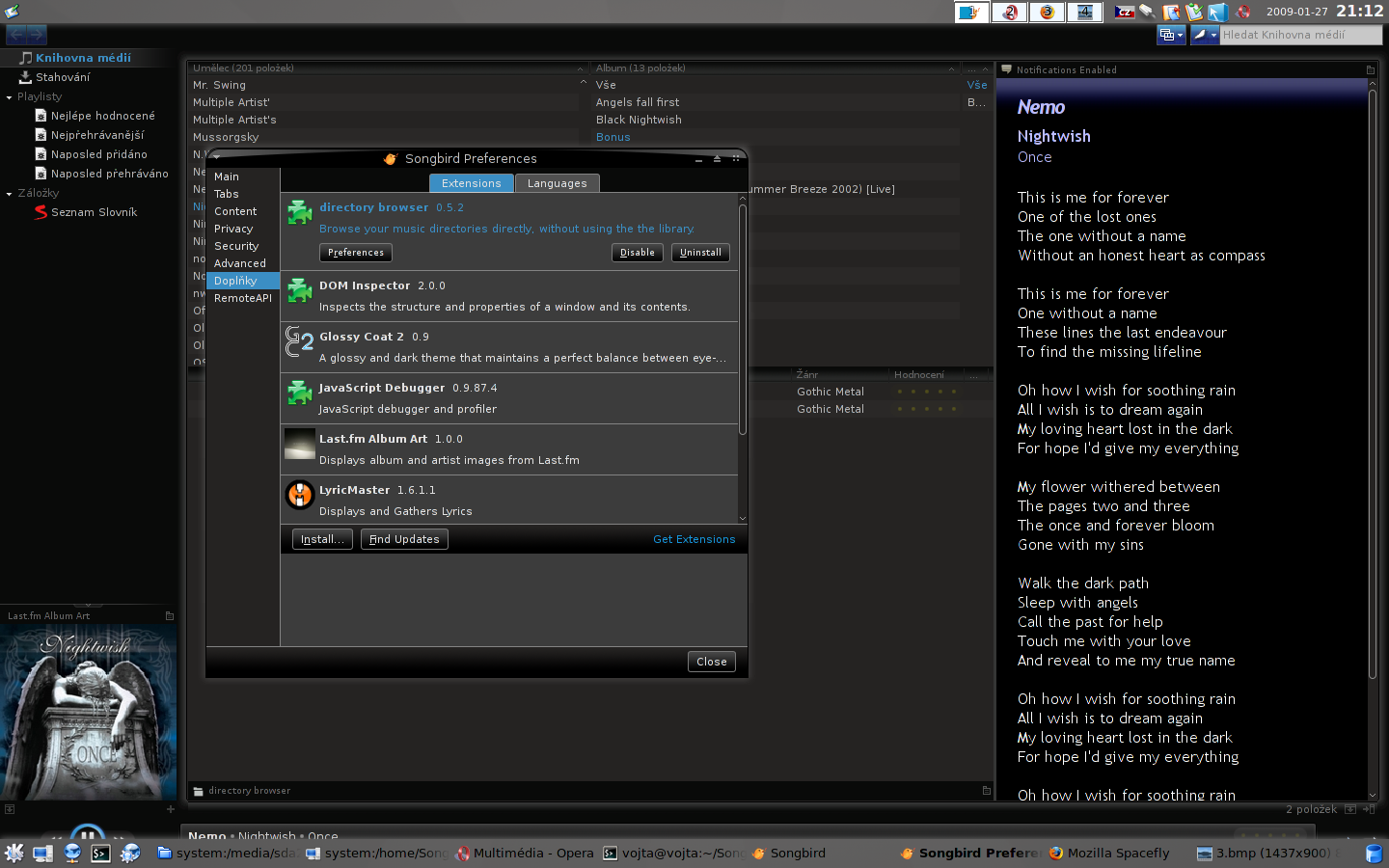
Task: Switch to the Extensions tab
Action: click(471, 183)
